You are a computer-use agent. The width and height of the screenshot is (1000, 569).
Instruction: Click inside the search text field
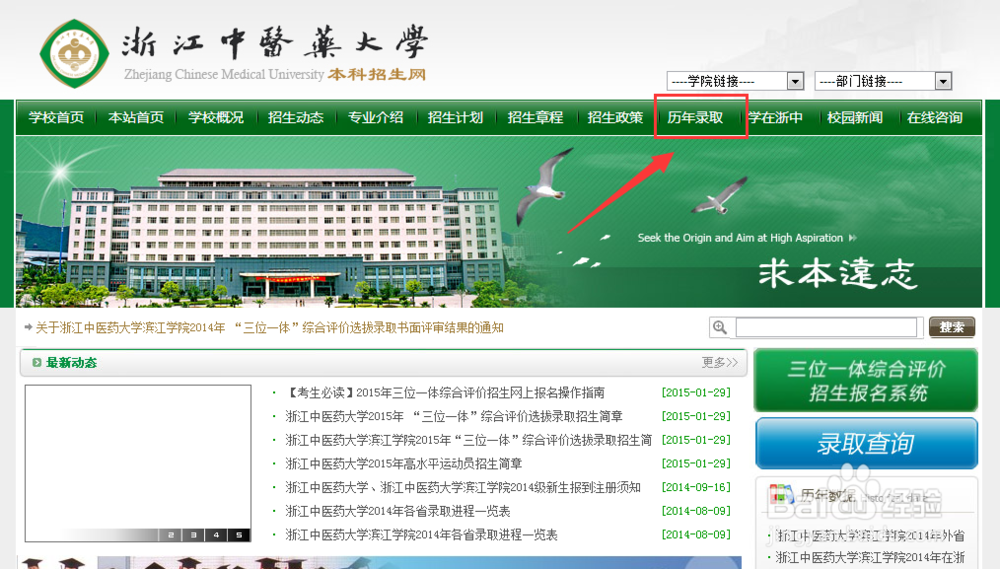[826, 327]
